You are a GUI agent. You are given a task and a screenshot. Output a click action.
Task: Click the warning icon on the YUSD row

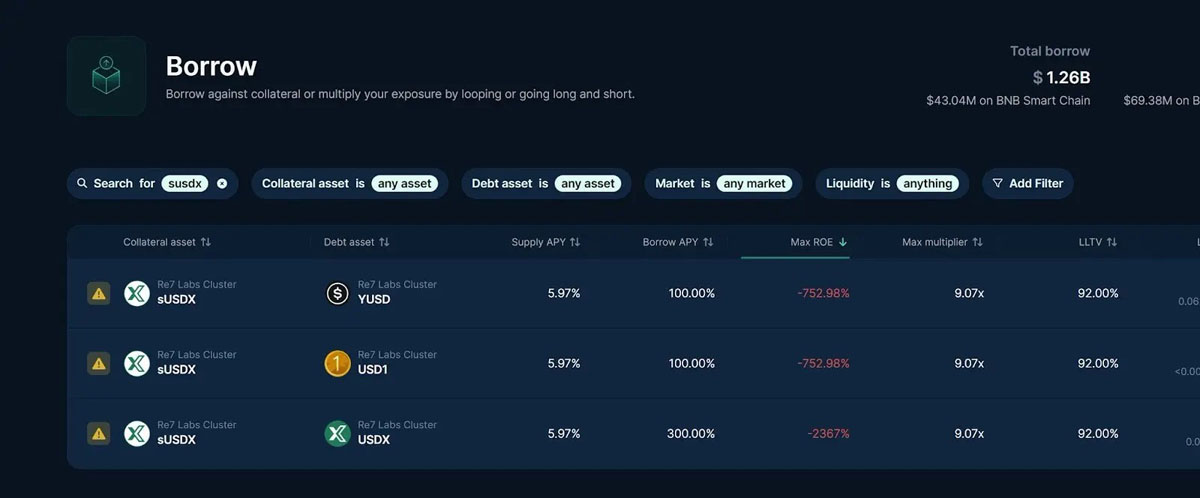click(99, 294)
